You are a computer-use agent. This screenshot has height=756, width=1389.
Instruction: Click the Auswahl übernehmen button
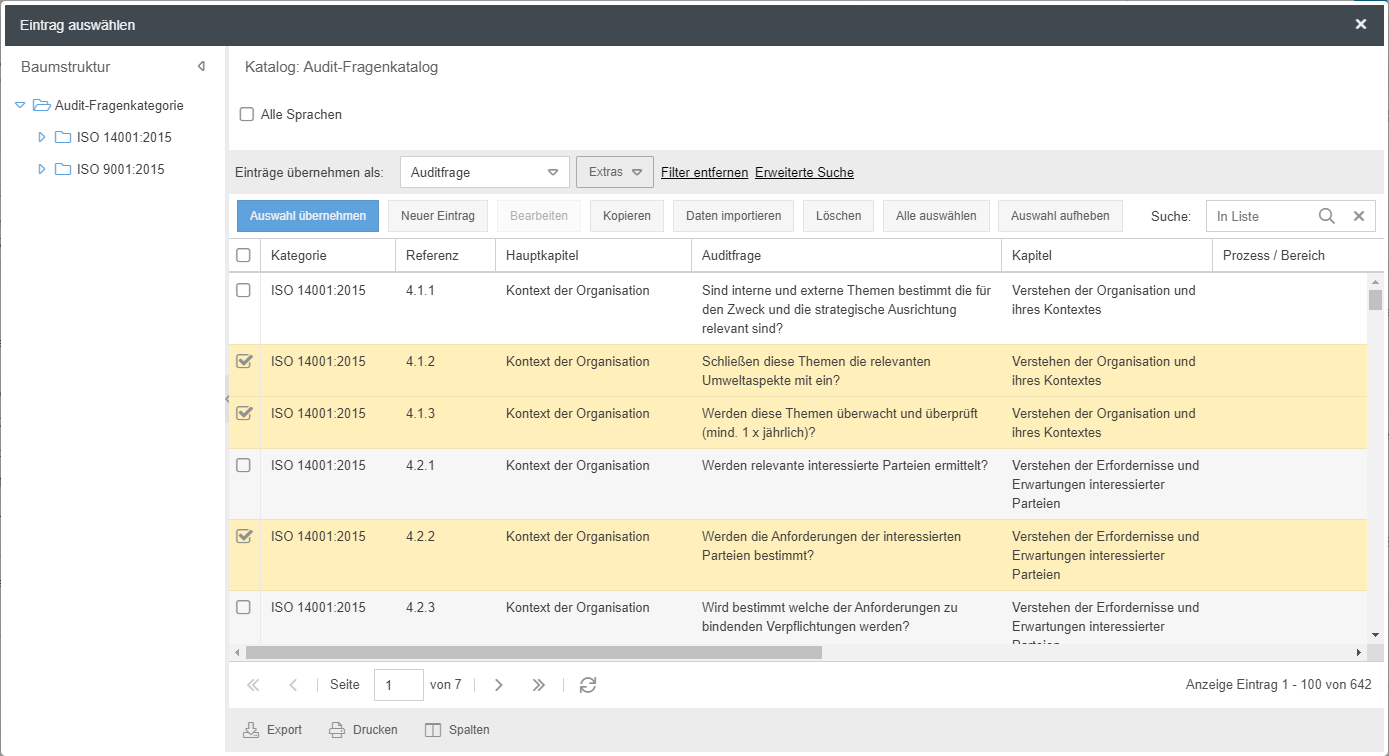tap(308, 216)
